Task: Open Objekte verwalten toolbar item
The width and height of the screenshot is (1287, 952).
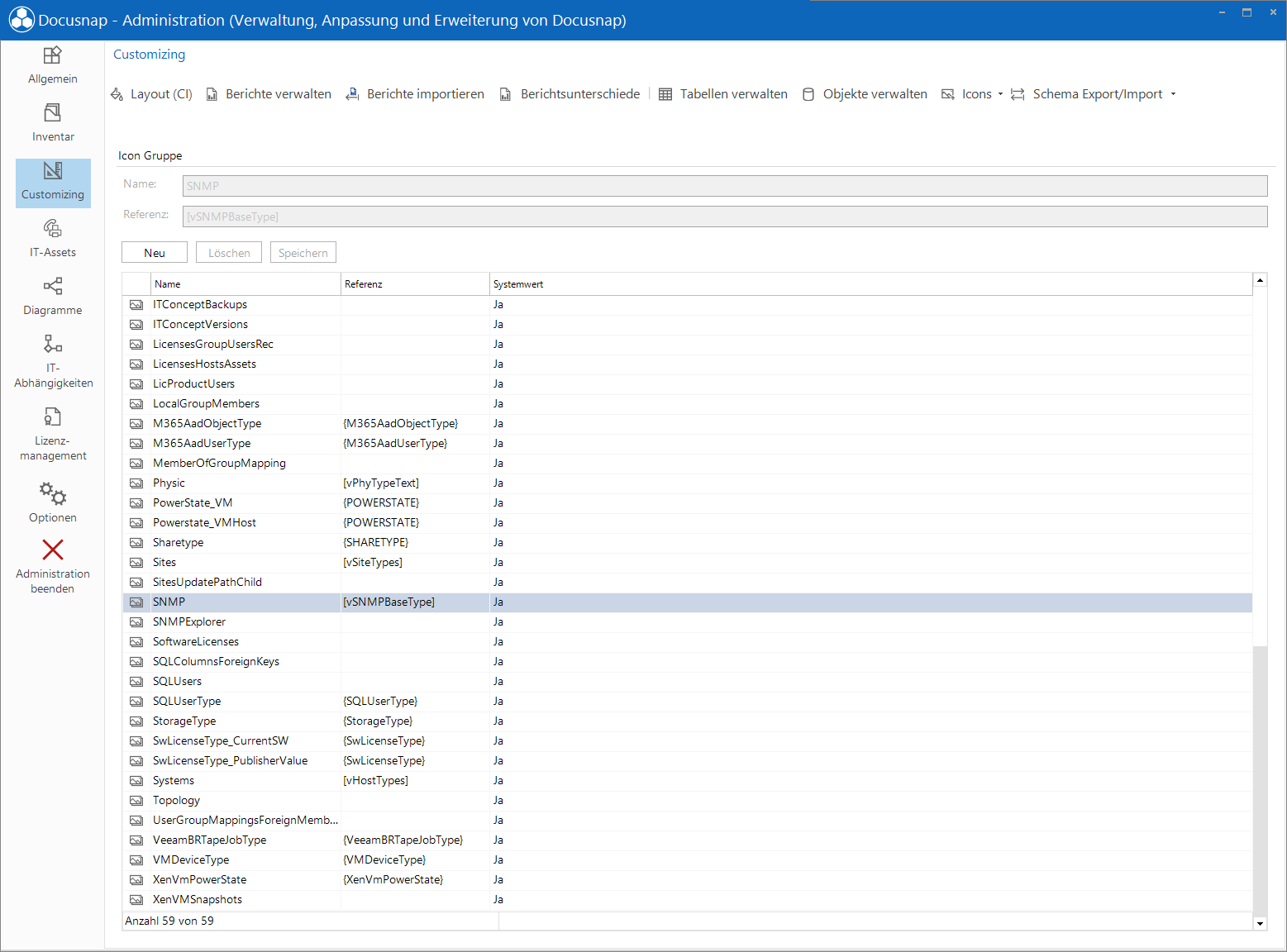Action: (865, 94)
